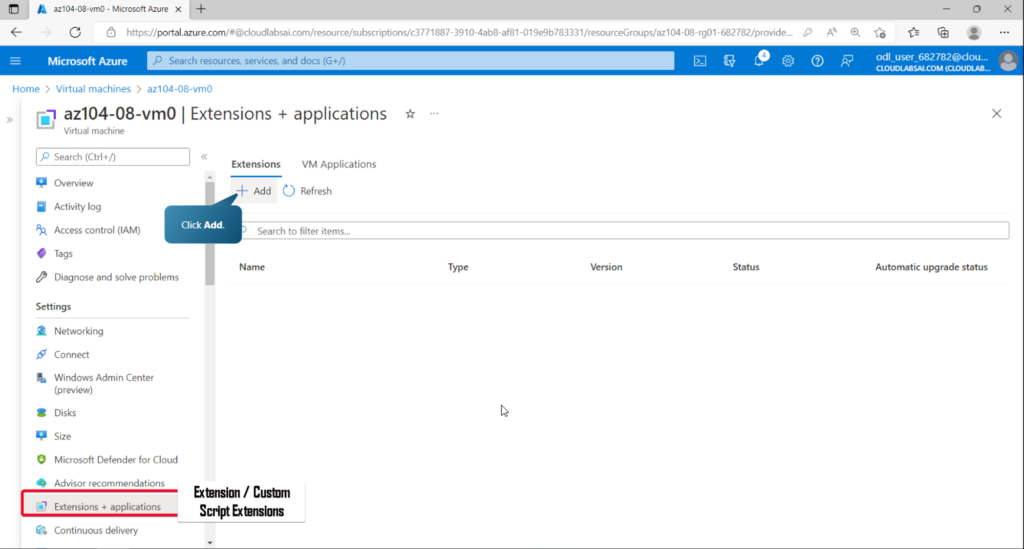Open Help question mark icon

[817, 61]
